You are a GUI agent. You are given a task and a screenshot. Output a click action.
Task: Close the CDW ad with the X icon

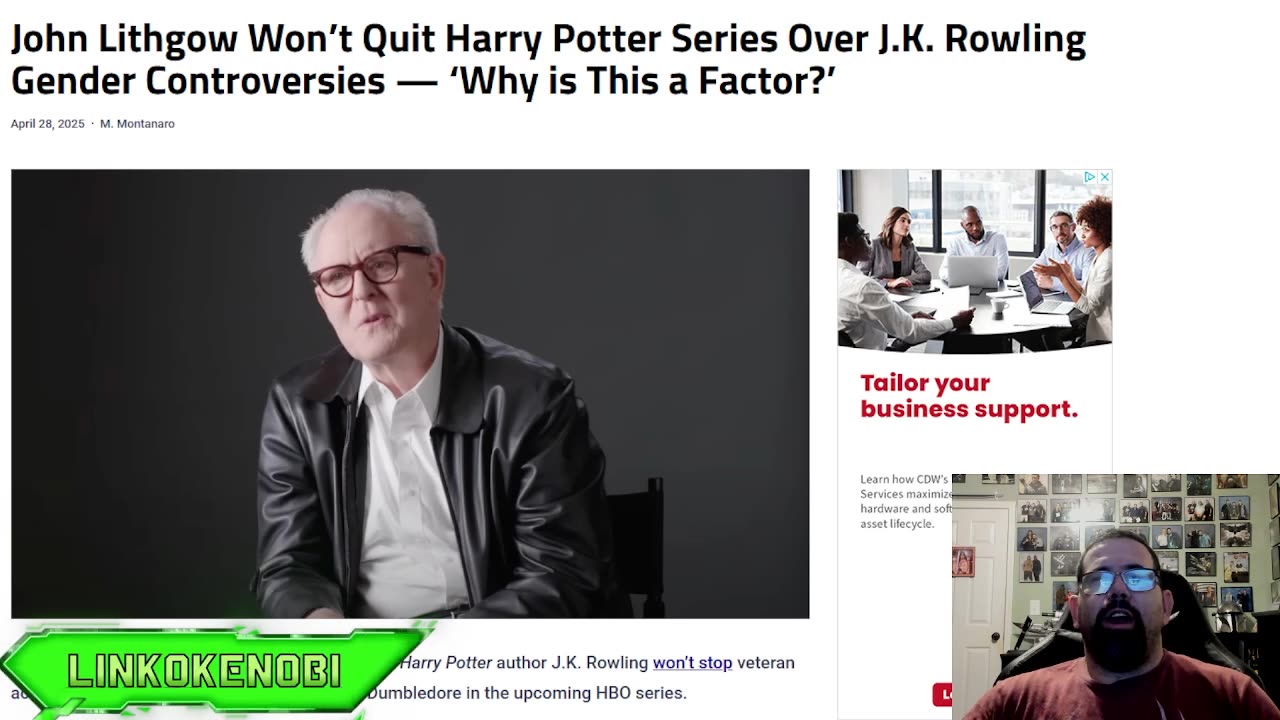click(1104, 177)
